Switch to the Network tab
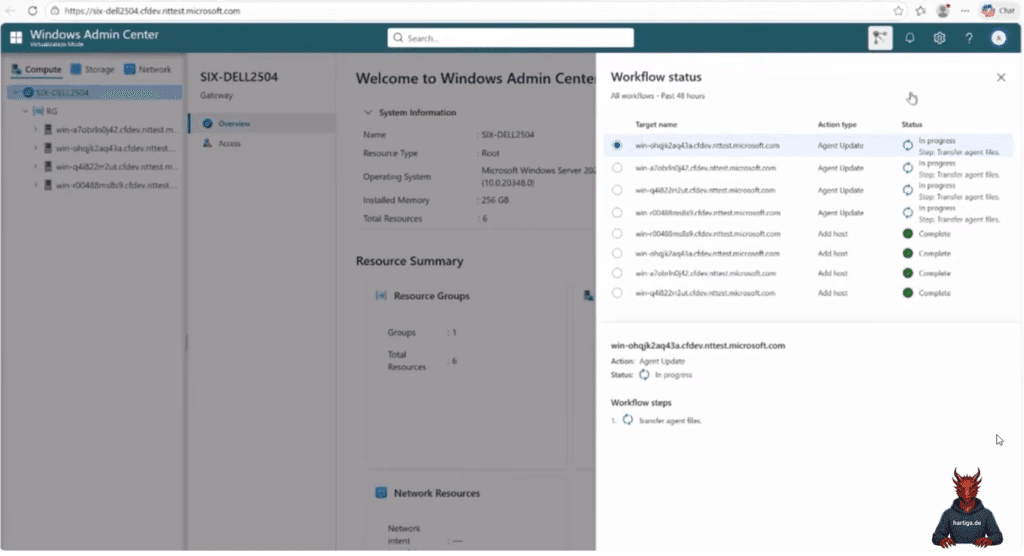 pos(148,69)
